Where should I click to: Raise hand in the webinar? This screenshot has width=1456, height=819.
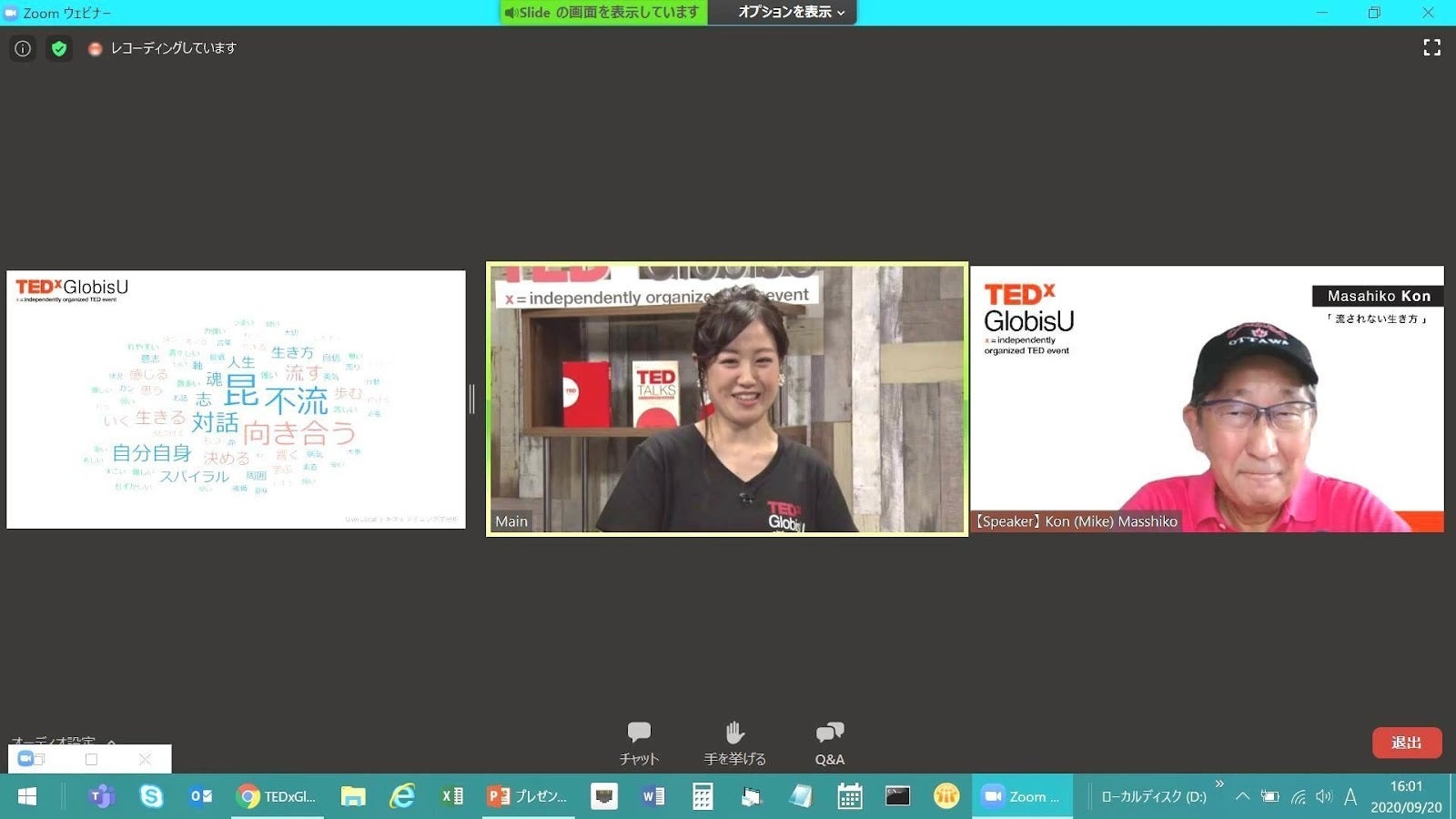[x=734, y=743]
